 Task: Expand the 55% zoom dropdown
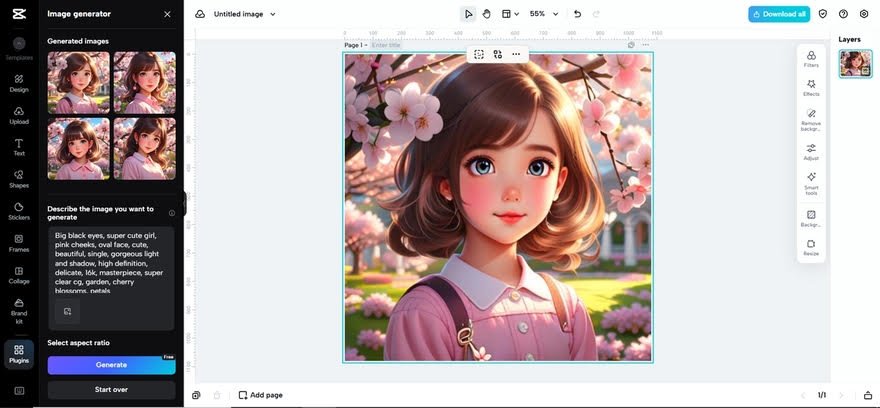pyautogui.click(x=543, y=14)
